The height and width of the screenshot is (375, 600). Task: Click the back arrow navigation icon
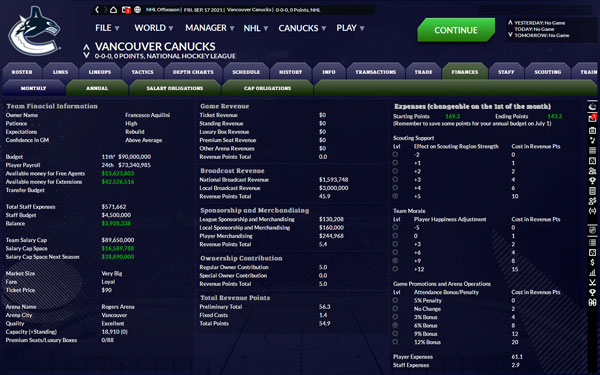click(97, 10)
